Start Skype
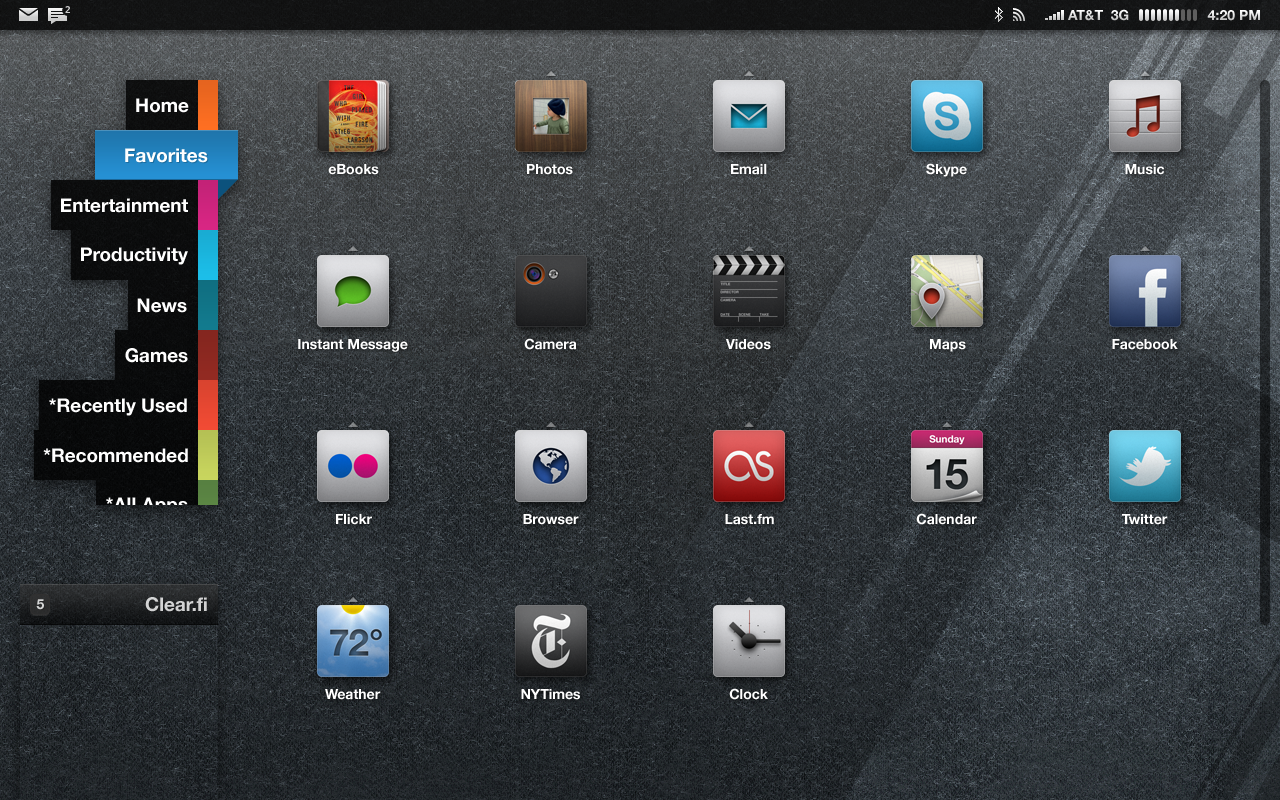The width and height of the screenshot is (1280, 800). point(947,116)
